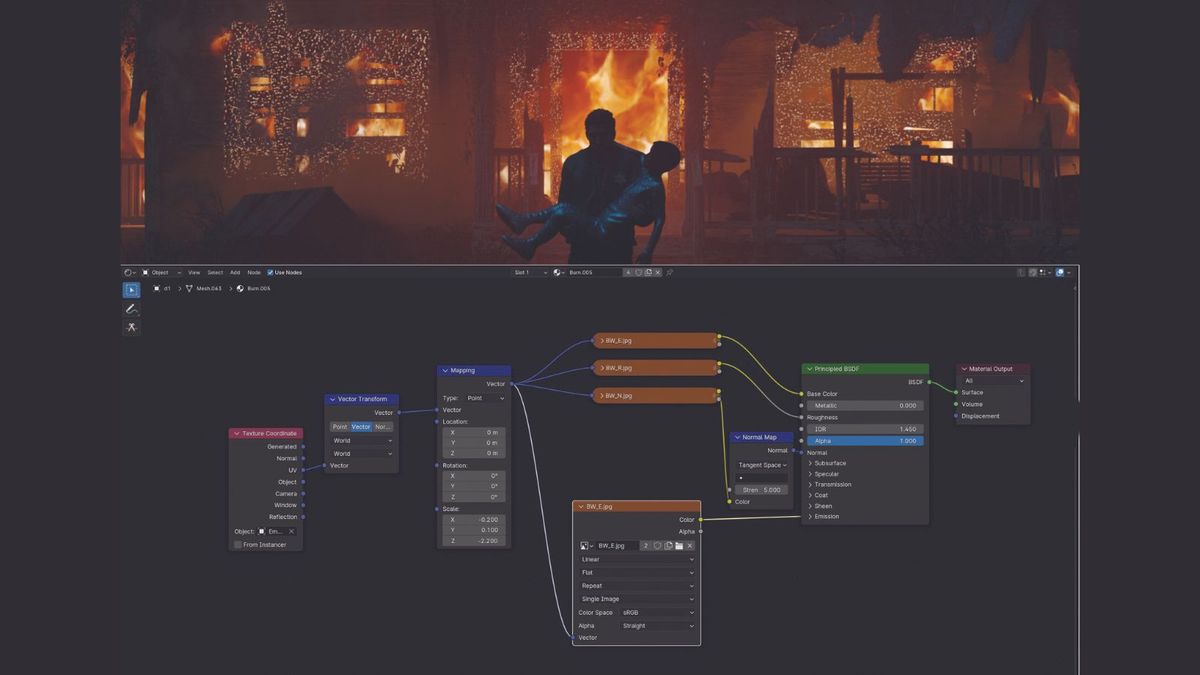The height and width of the screenshot is (675, 1200).
Task: Click the editor type selector icon
Action: [127, 272]
